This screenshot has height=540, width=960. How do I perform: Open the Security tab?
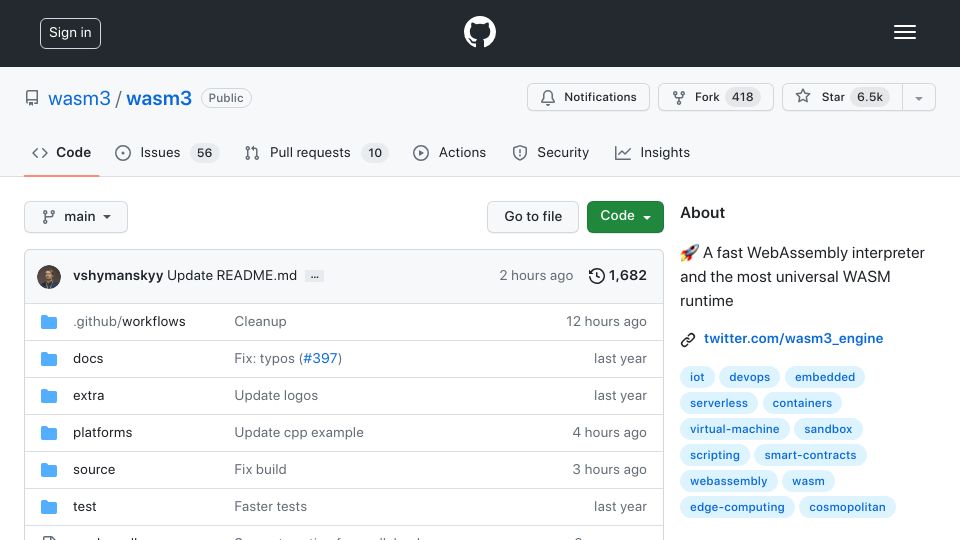coord(550,152)
